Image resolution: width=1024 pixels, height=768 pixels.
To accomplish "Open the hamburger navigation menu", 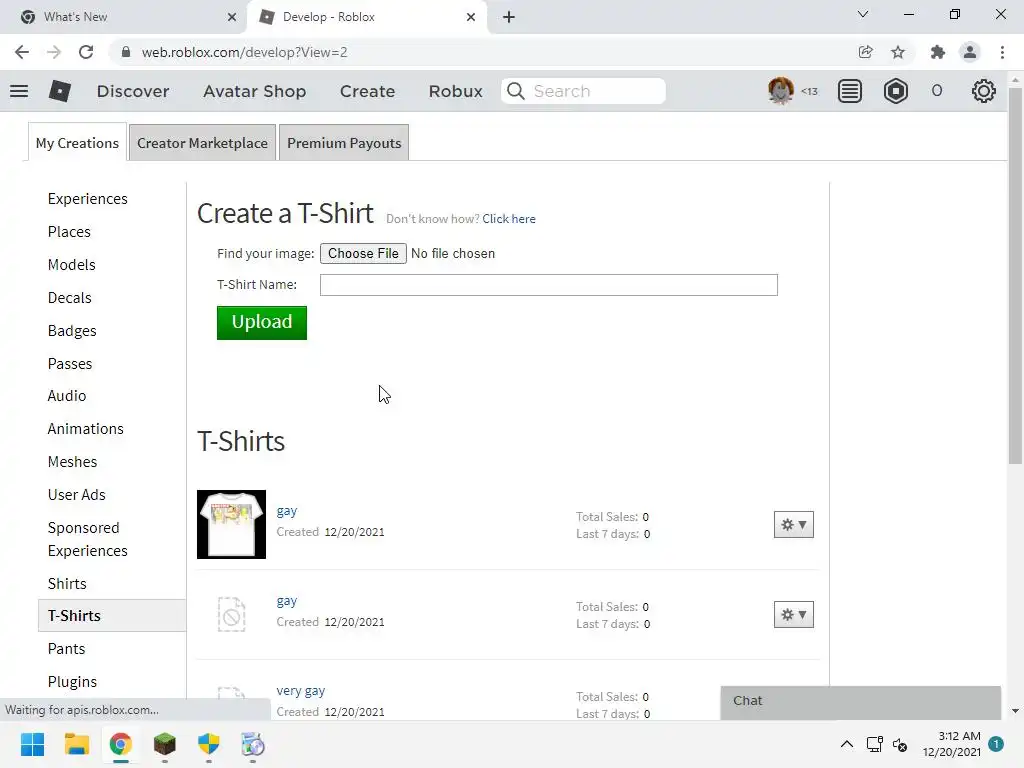I will 19,91.
